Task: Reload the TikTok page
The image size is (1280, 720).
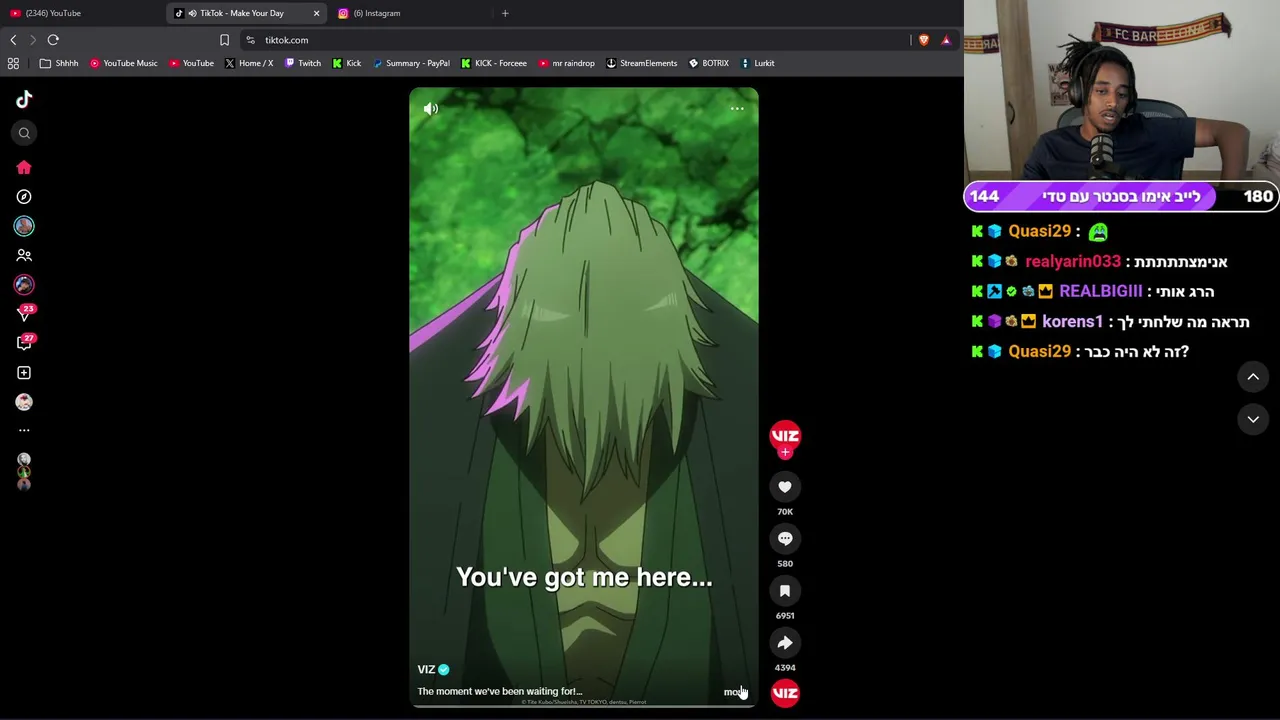Action: pyautogui.click(x=53, y=40)
